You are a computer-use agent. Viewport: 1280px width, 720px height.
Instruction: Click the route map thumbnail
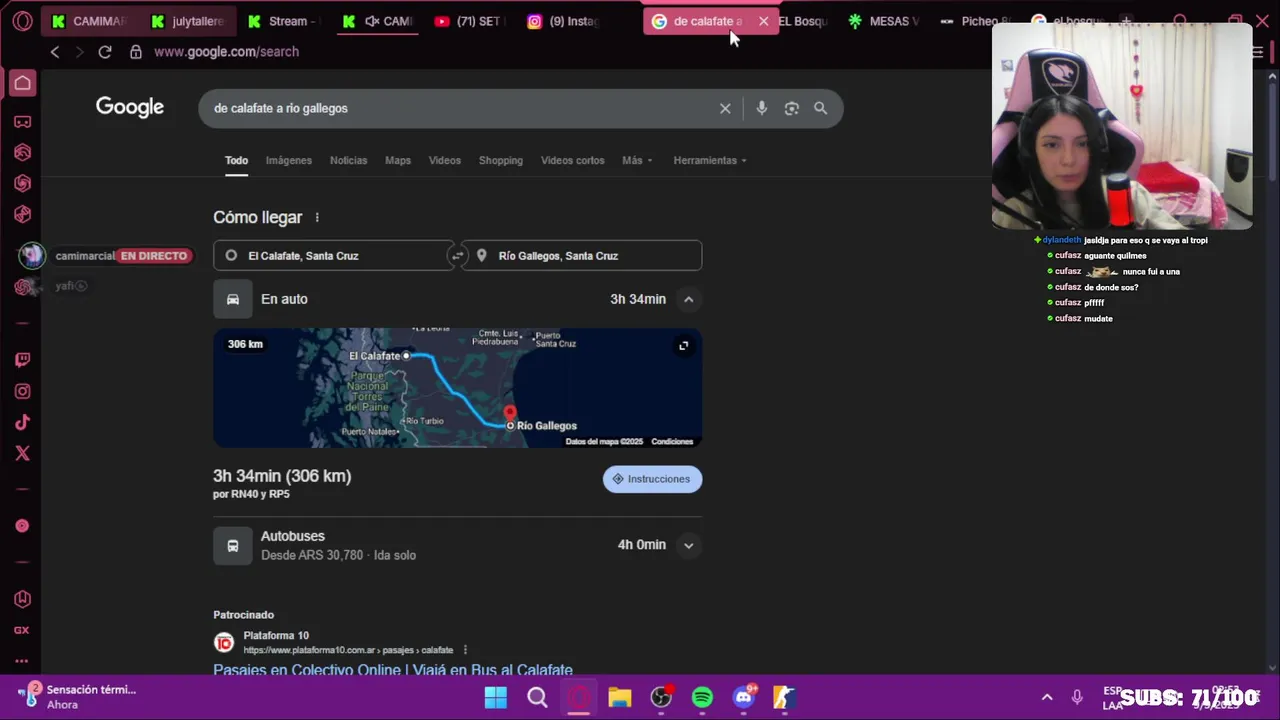(457, 388)
